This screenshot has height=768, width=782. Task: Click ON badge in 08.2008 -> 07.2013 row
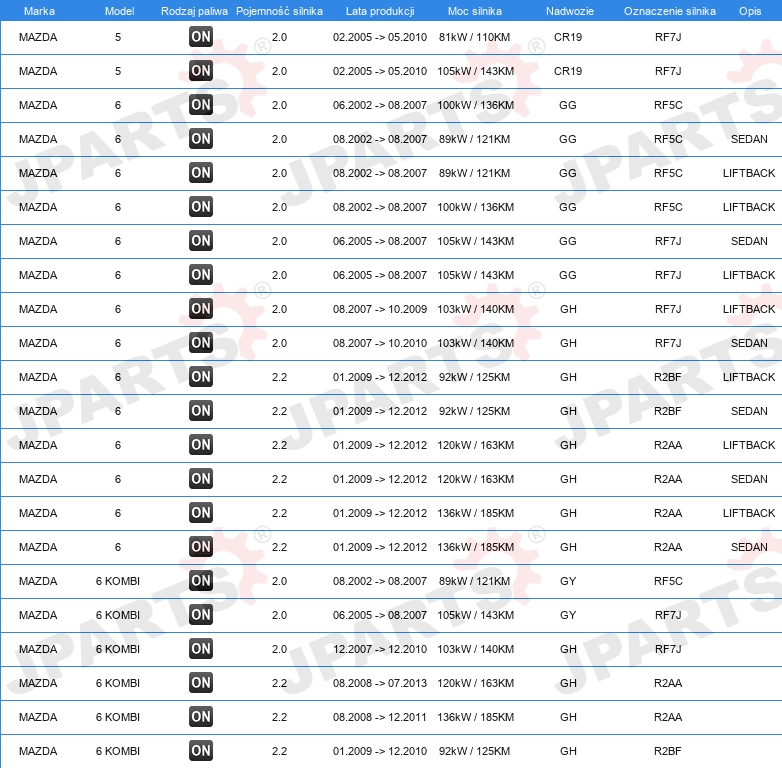point(201,683)
